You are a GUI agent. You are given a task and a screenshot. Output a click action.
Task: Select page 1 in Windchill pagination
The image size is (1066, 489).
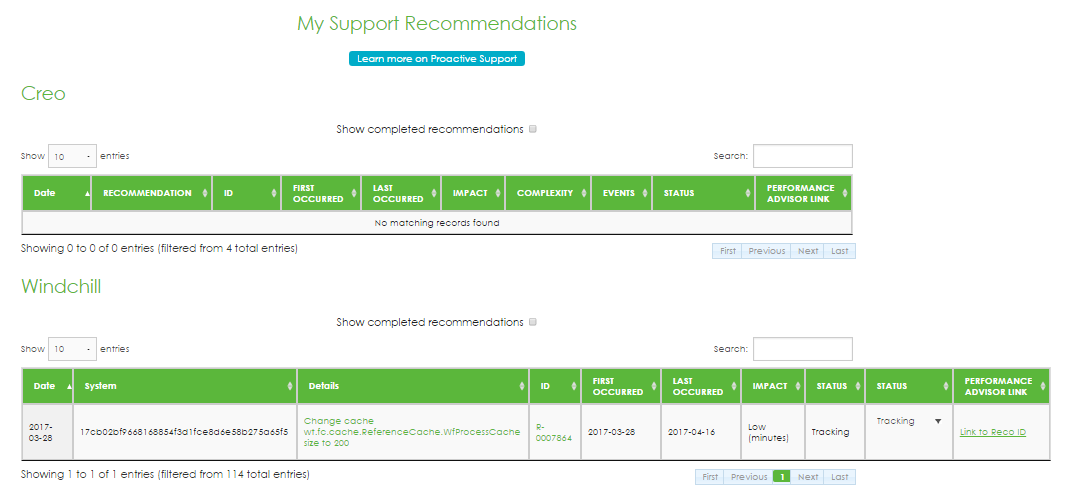(x=782, y=477)
